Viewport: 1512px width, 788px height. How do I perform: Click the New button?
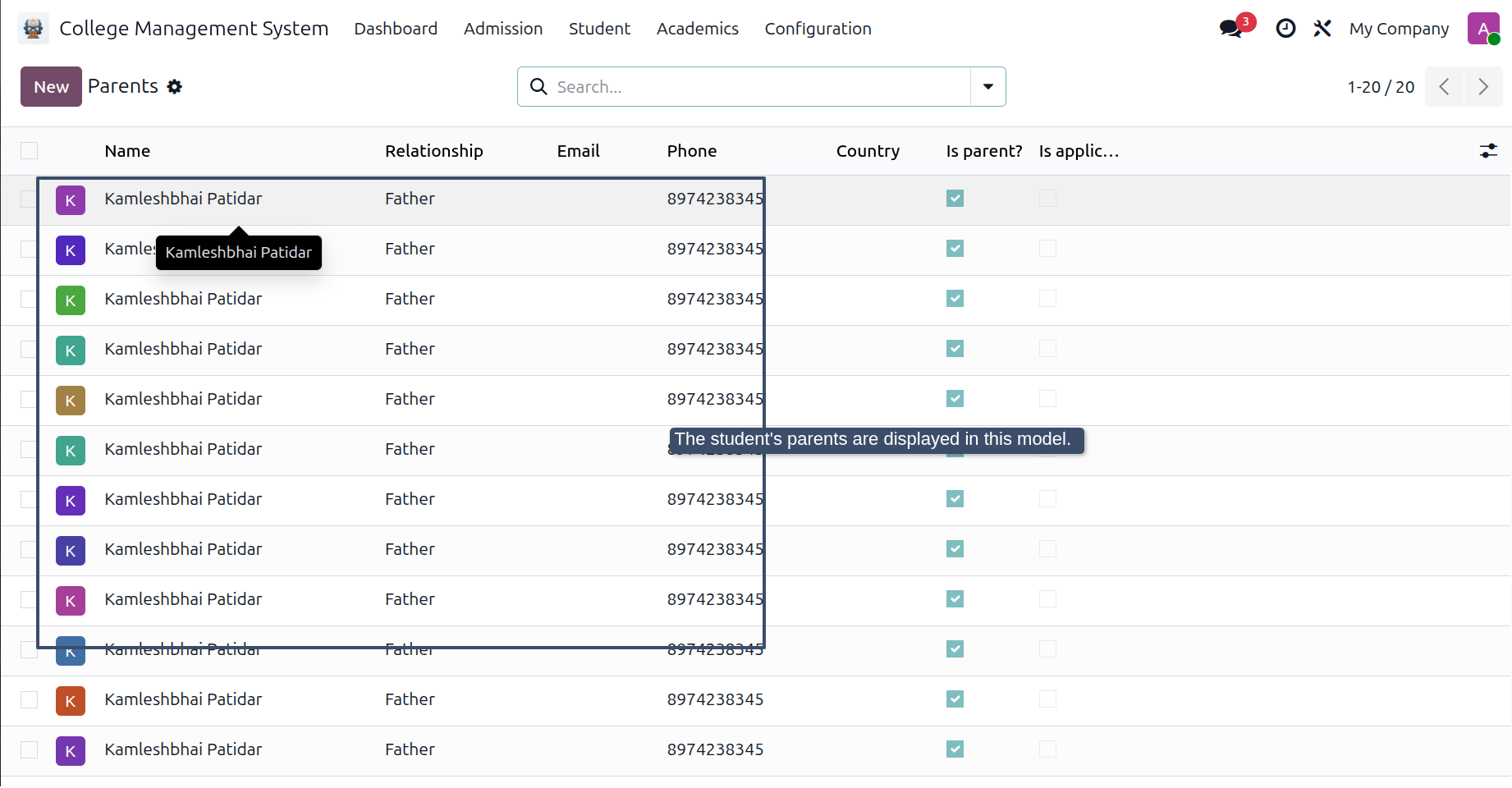point(51,87)
